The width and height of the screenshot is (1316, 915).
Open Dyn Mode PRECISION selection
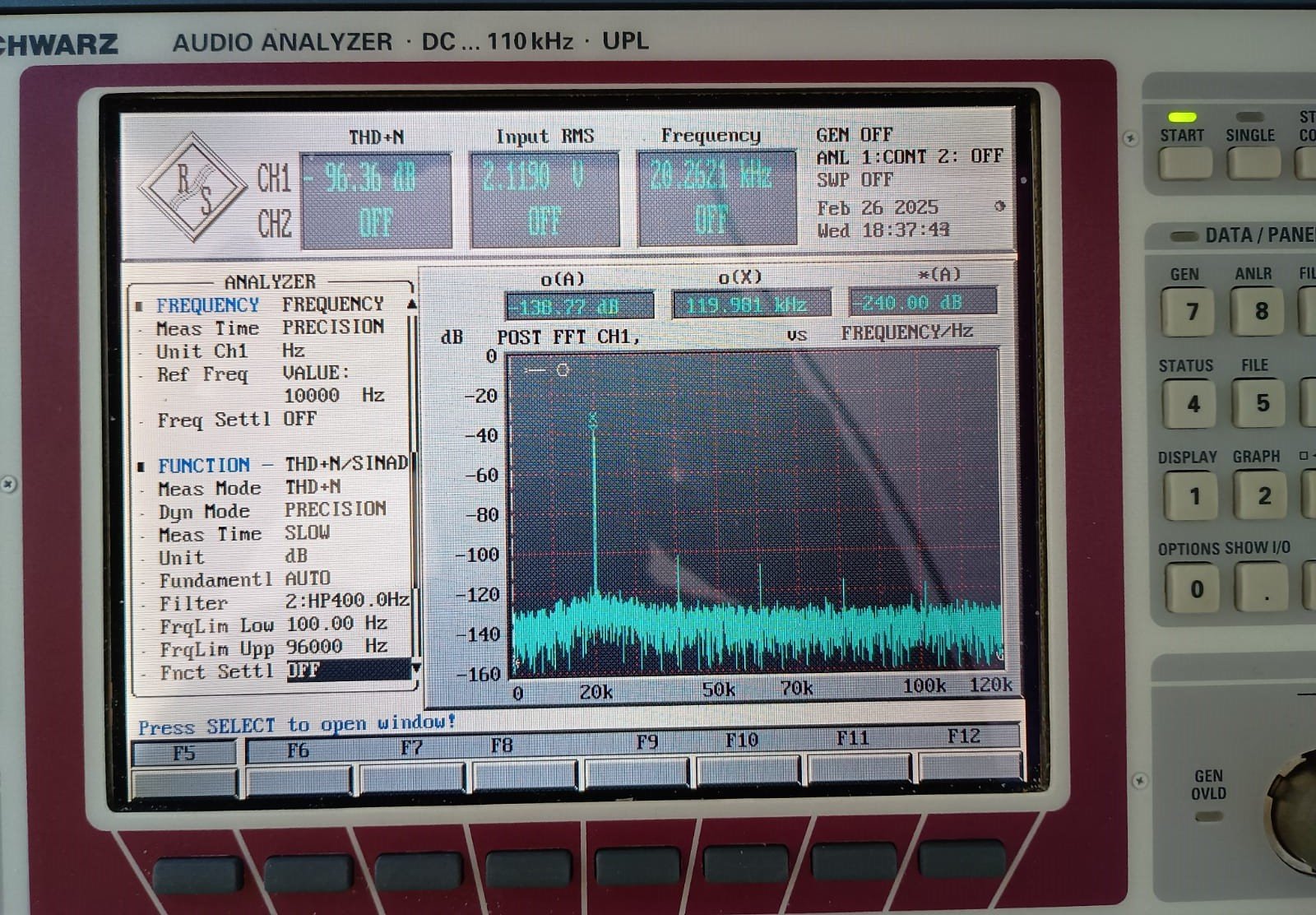click(x=336, y=509)
